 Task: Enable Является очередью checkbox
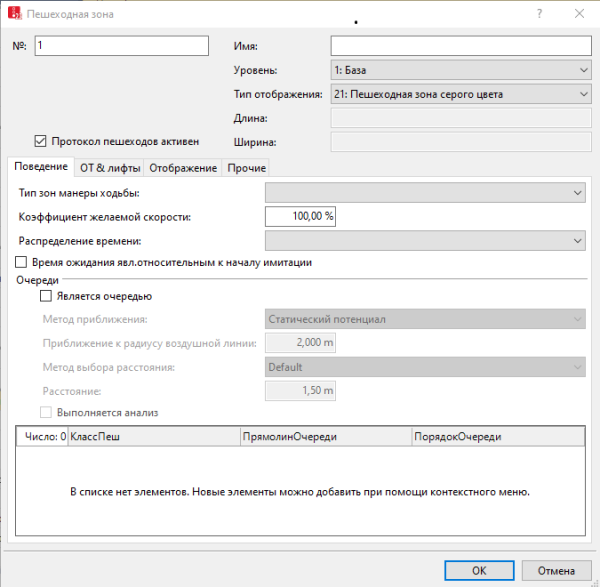45,296
